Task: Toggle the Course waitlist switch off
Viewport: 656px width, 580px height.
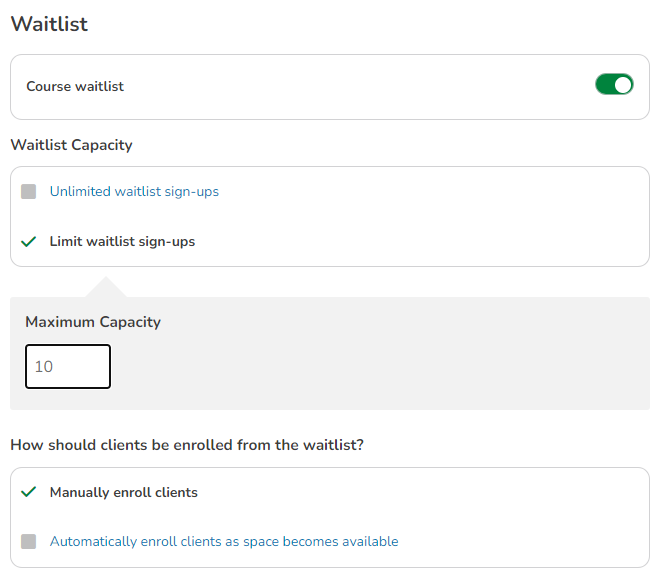Action: (614, 85)
